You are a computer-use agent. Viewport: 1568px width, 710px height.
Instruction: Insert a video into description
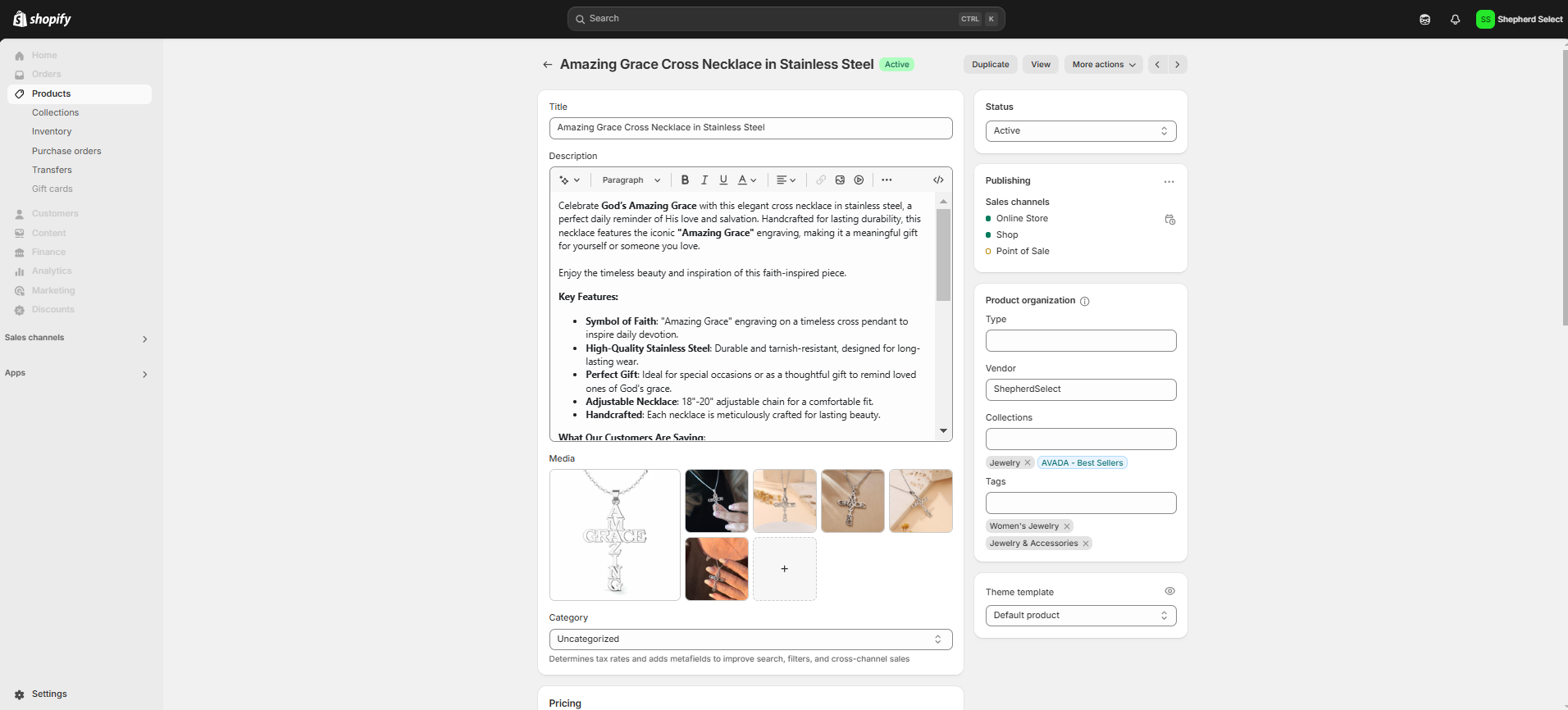[859, 180]
